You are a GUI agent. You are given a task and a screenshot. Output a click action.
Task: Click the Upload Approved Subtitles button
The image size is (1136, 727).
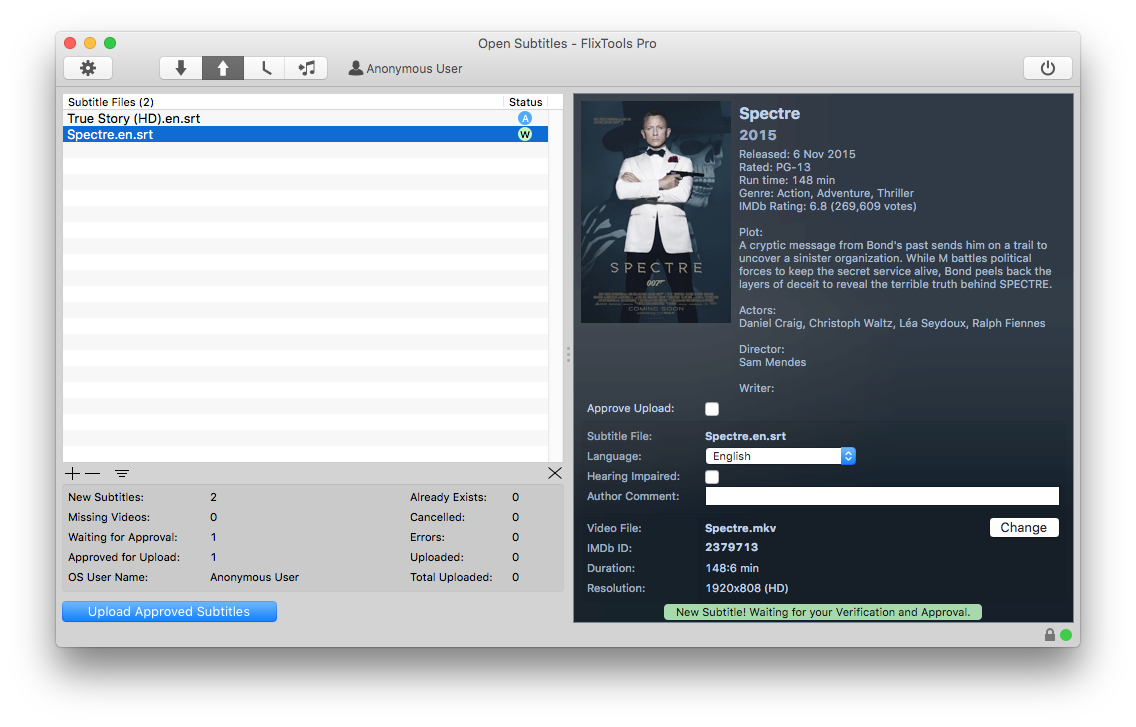170,612
